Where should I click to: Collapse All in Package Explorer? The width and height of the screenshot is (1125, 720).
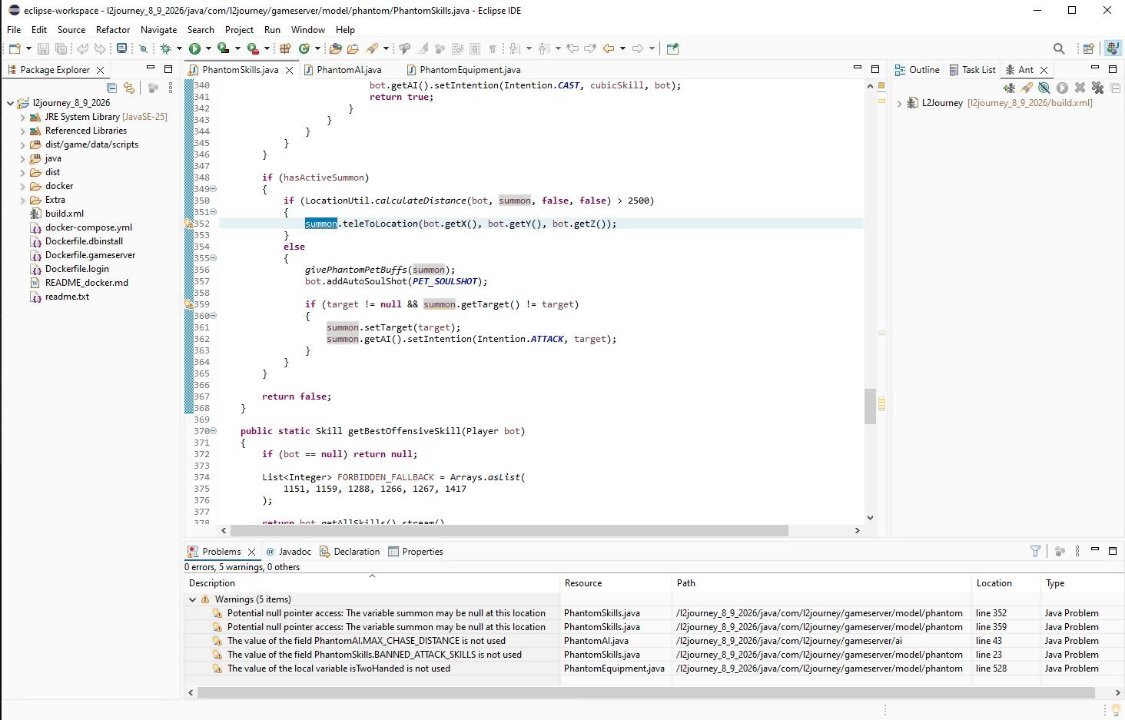tap(112, 87)
